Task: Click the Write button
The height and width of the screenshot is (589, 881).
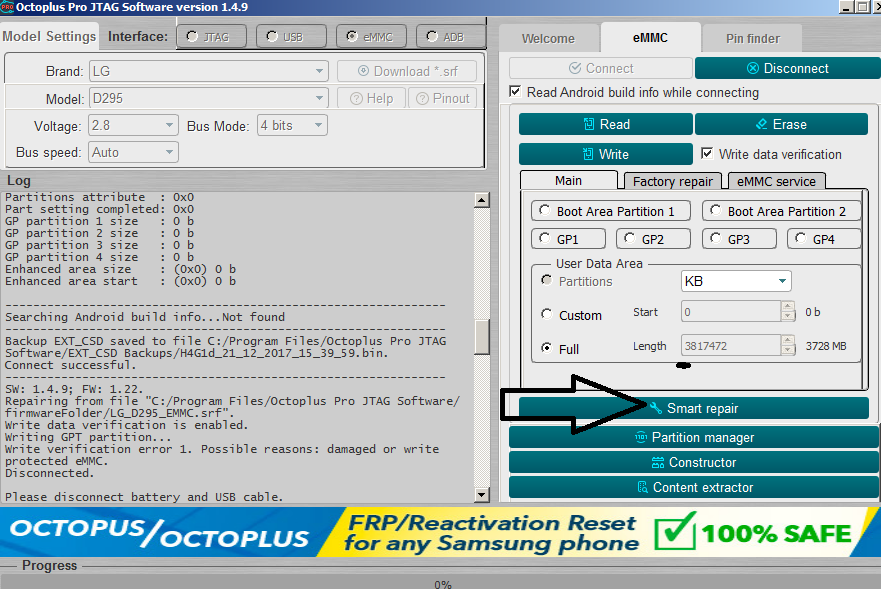Action: (606, 154)
